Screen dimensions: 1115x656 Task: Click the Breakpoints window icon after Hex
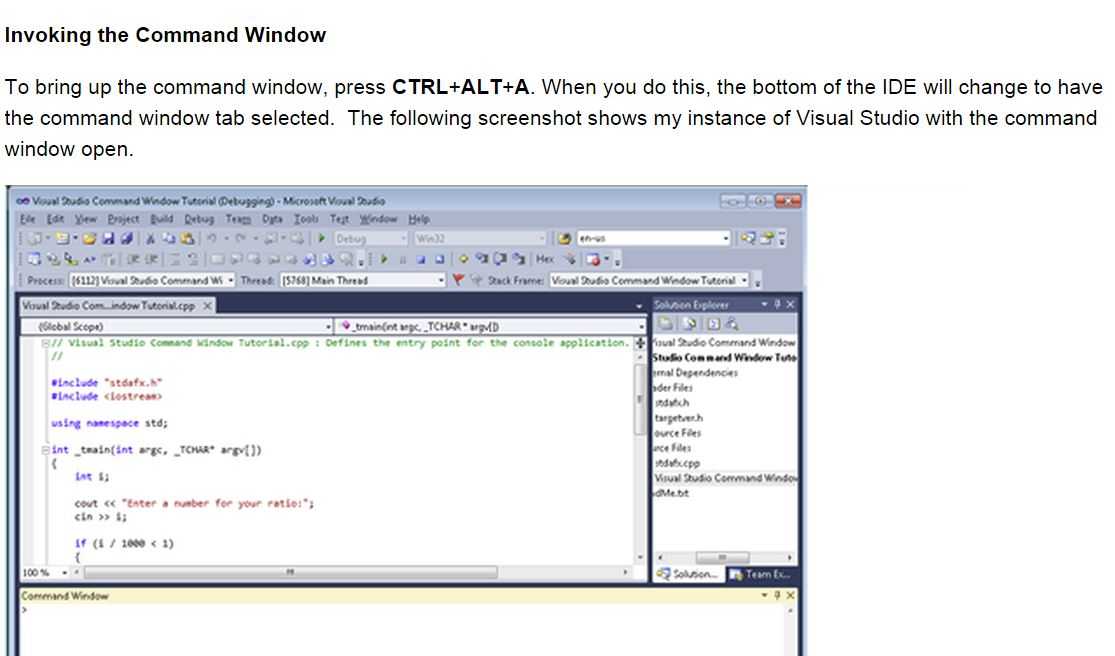(592, 259)
